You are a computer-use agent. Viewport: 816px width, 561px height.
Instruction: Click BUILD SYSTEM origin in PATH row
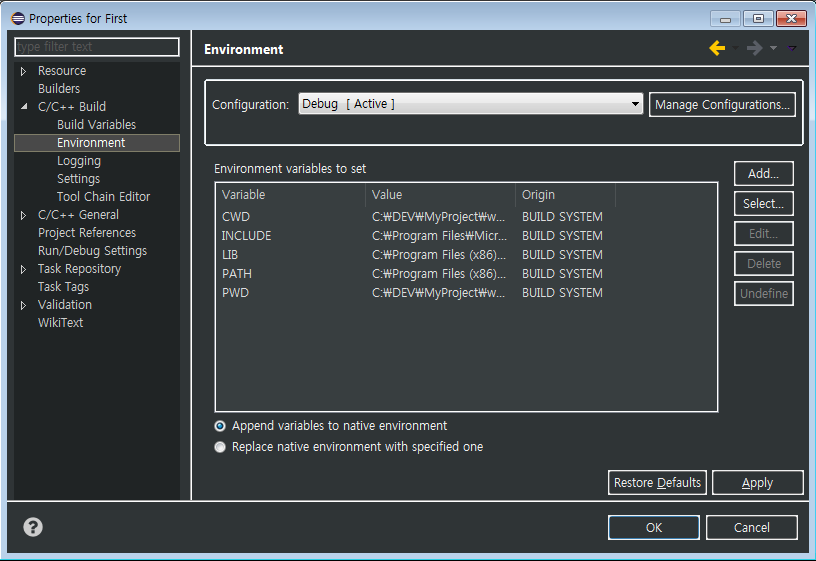562,274
